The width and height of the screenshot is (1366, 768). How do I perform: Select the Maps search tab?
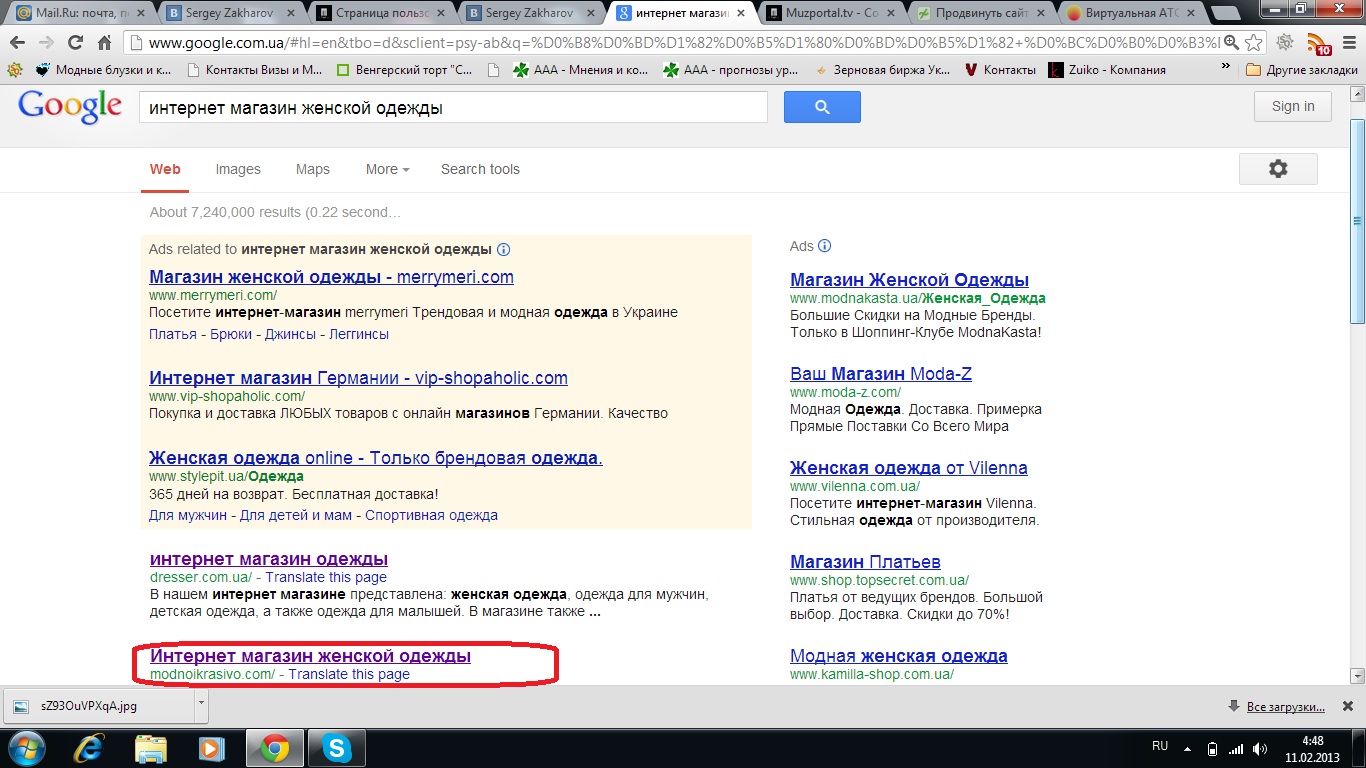(312, 169)
